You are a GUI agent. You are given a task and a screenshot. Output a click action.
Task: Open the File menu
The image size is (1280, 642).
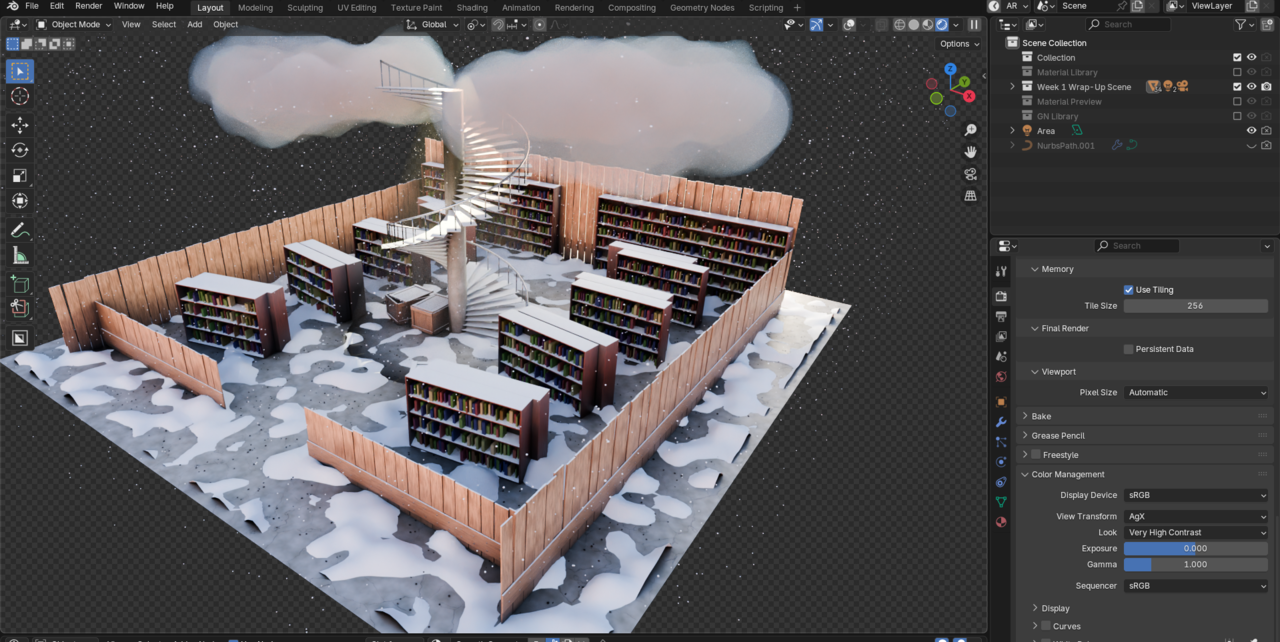[x=32, y=6]
